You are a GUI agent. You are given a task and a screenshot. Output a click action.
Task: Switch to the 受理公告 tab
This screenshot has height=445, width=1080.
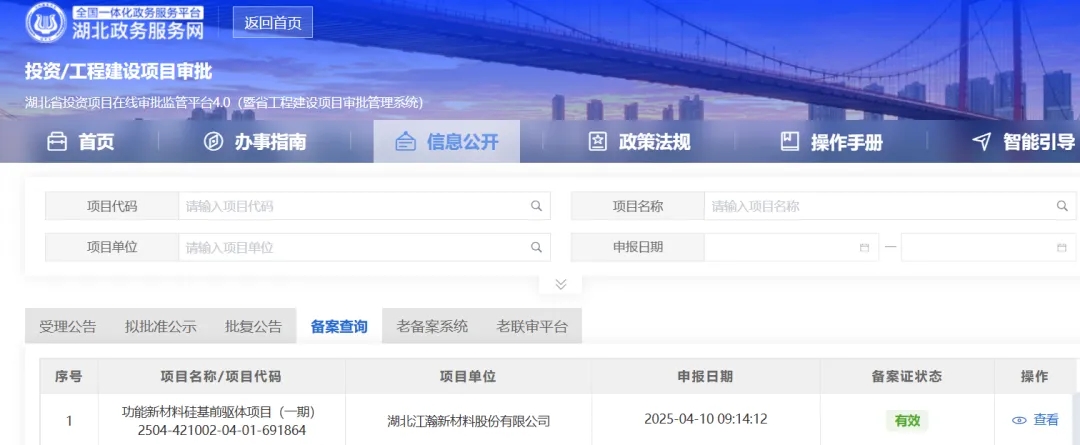pos(68,327)
